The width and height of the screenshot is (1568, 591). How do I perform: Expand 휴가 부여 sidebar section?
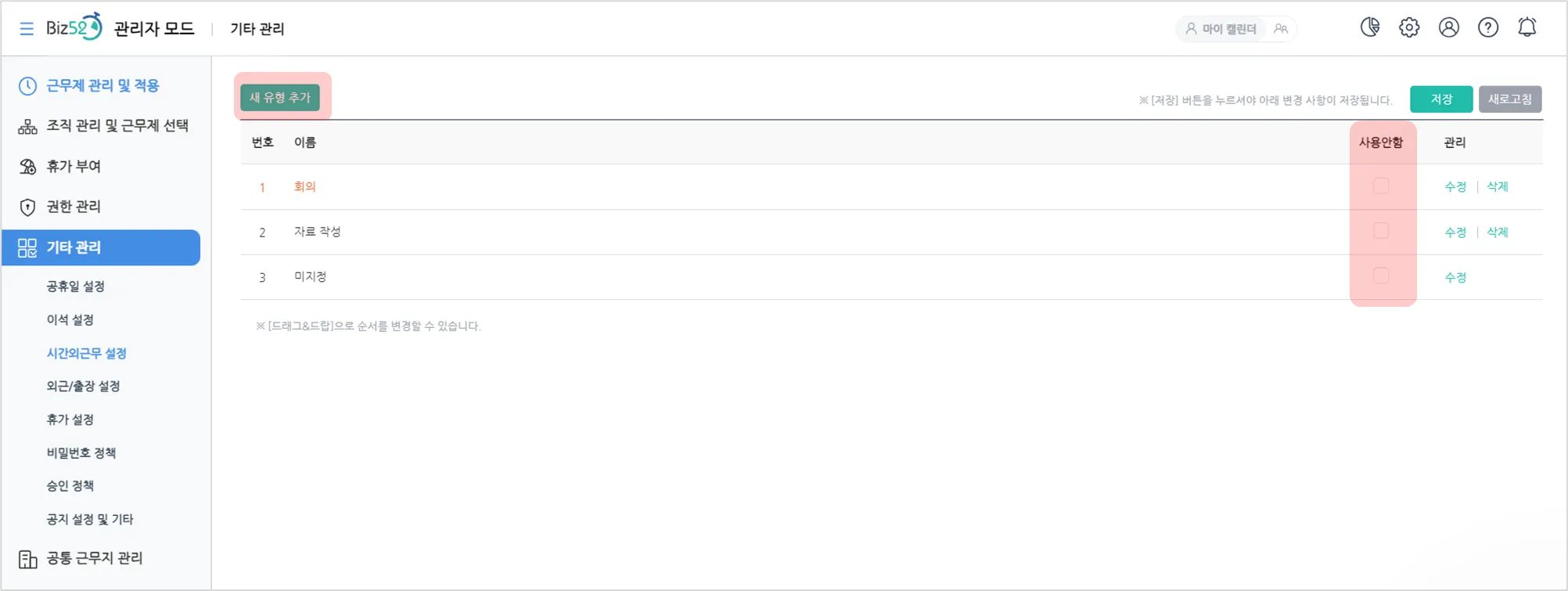74,166
